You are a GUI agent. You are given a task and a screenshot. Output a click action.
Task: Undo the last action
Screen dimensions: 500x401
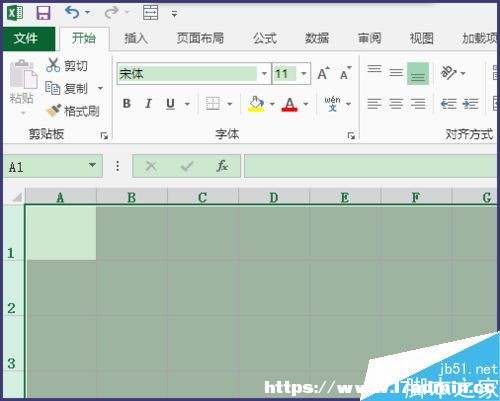click(72, 12)
